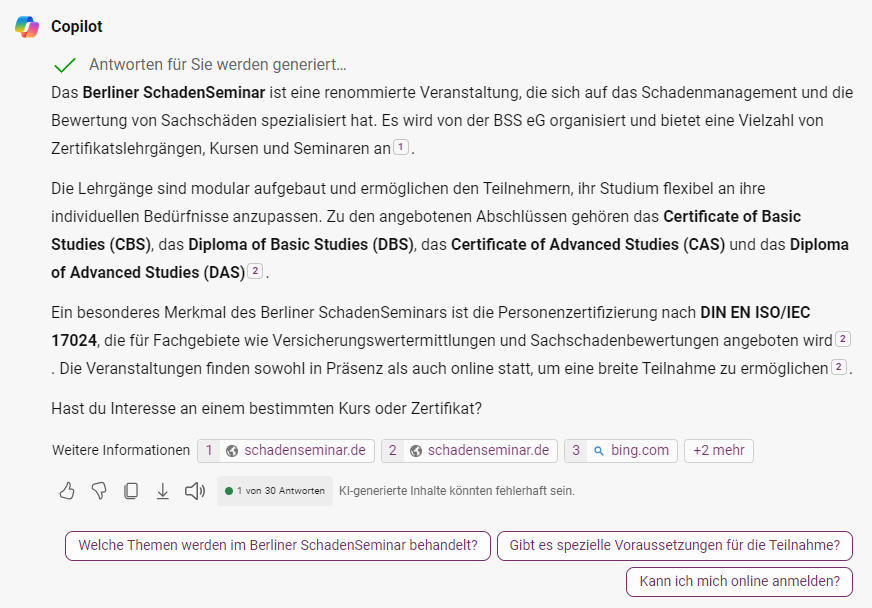This screenshot has width=872, height=608.
Task: Open source 3 bing.com link
Action: pos(621,451)
